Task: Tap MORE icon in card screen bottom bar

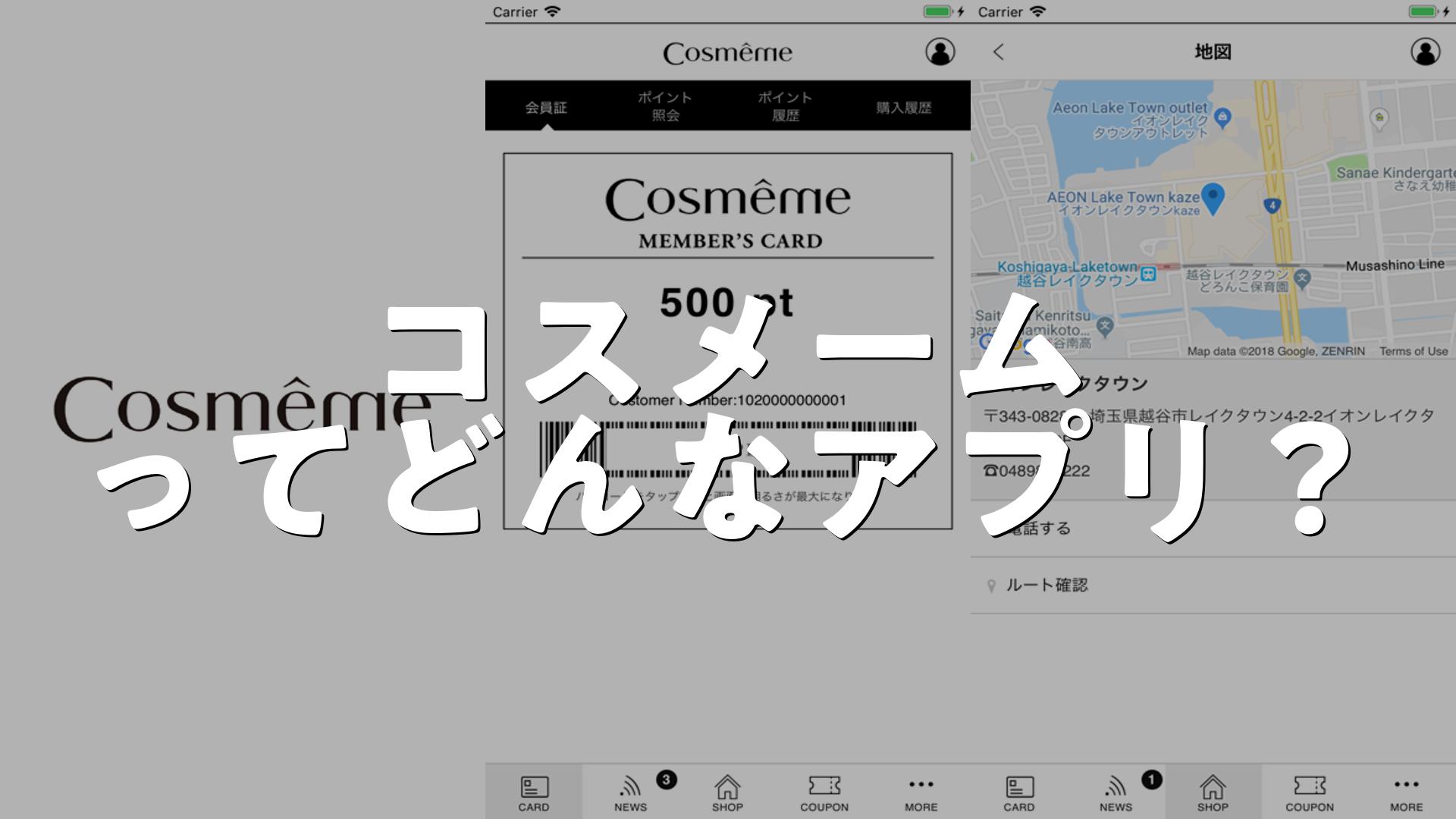Action: [921, 793]
